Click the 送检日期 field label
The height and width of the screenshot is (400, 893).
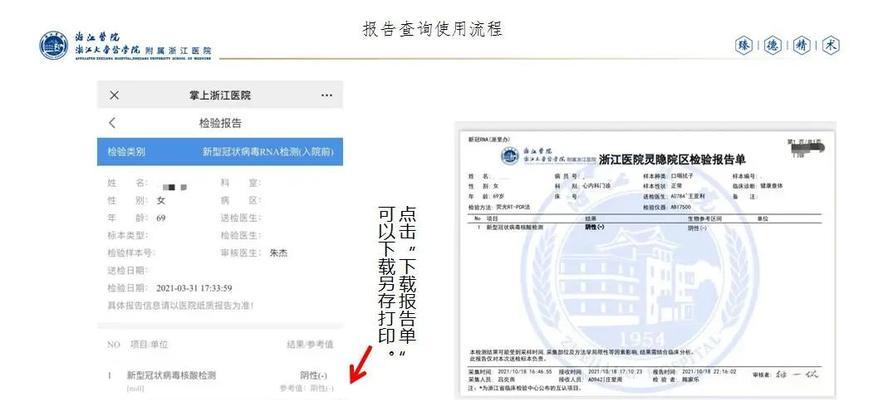click(x=128, y=271)
